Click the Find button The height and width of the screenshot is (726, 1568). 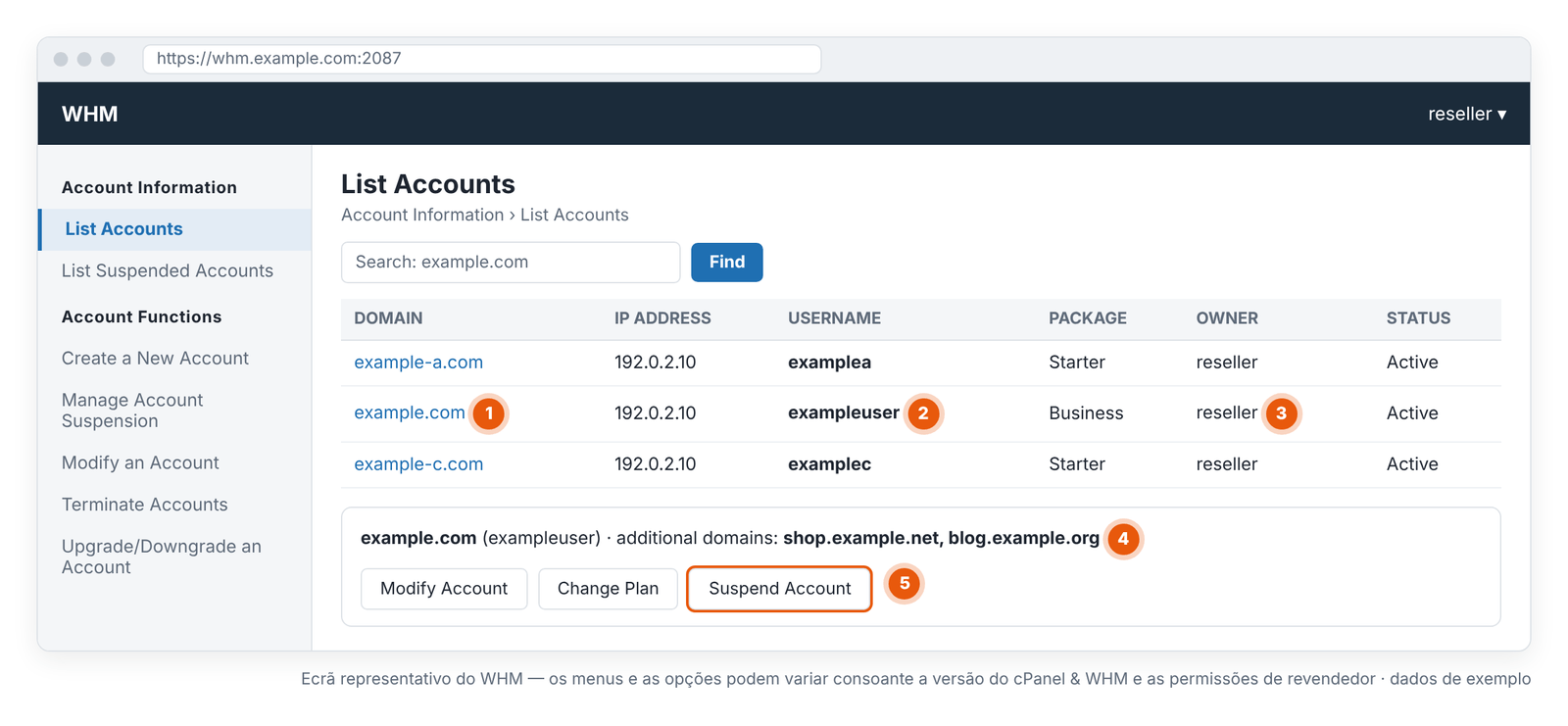click(726, 263)
